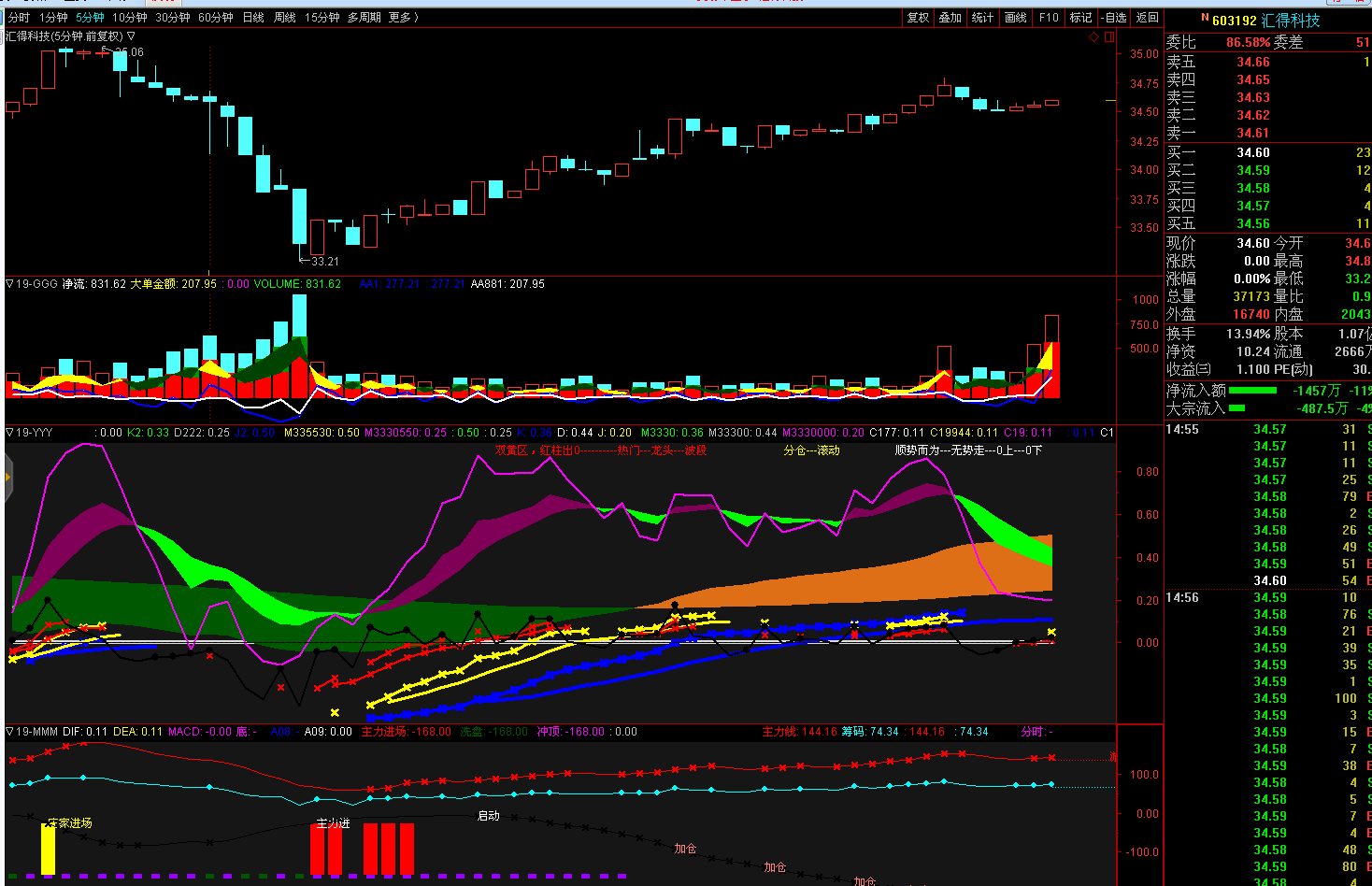
Task: Open the 统计 statistics button
Action: tap(983, 18)
